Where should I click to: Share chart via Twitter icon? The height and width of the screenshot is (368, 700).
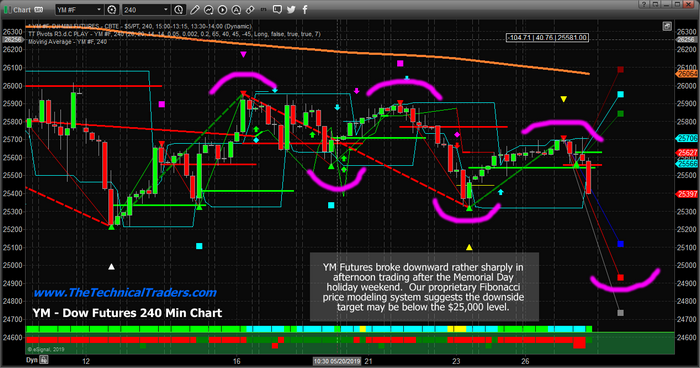coord(291,9)
